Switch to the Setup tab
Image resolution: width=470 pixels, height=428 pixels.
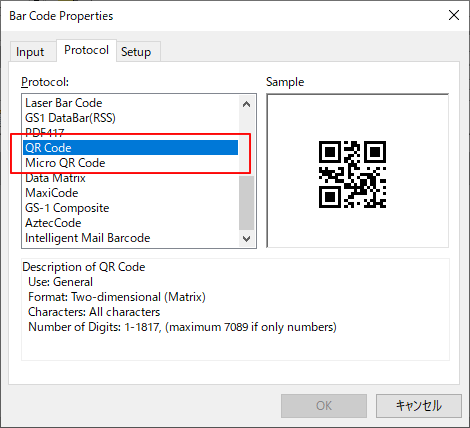[138, 52]
